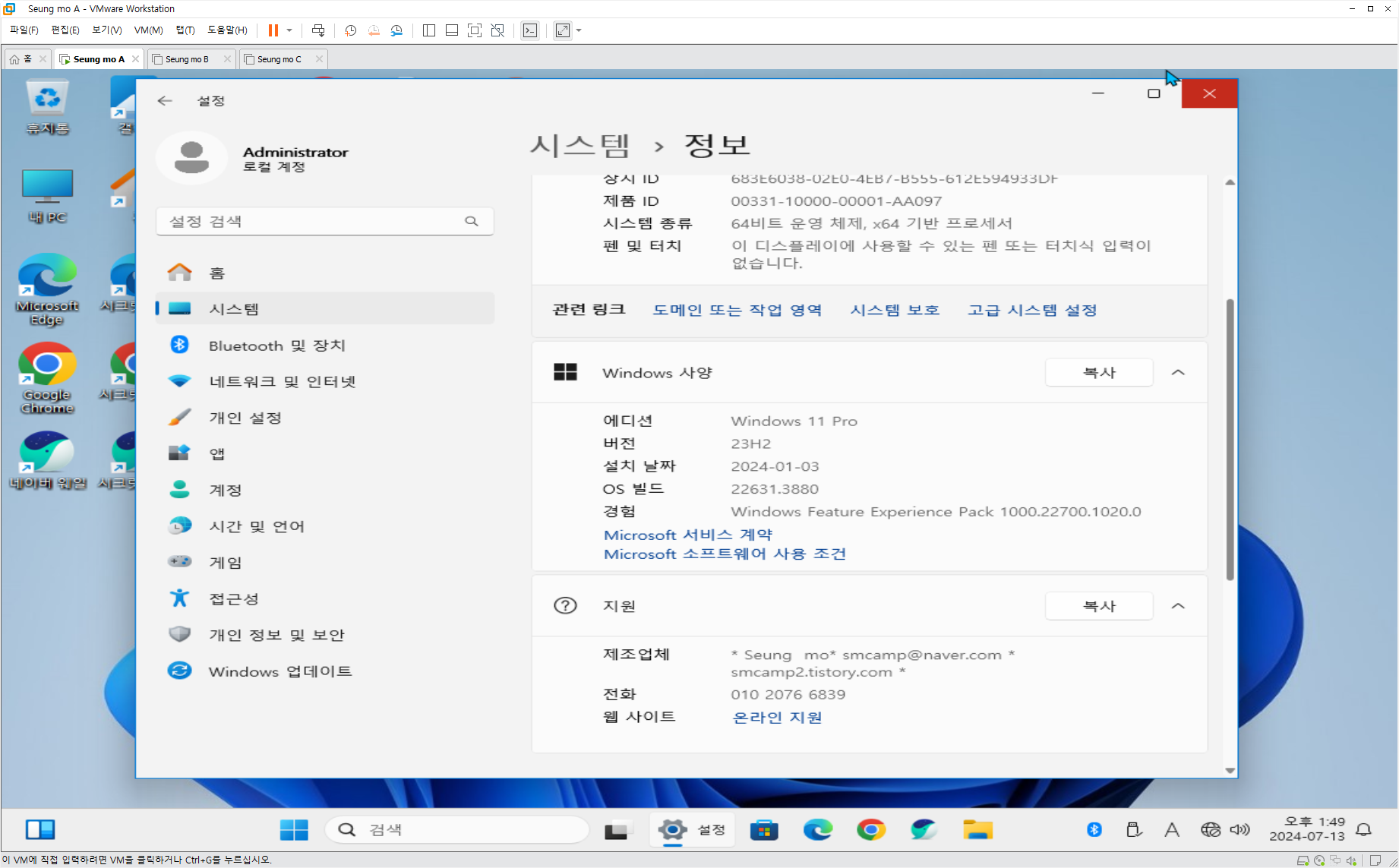Open Microsoft 서비스 계약 link

tap(688, 535)
